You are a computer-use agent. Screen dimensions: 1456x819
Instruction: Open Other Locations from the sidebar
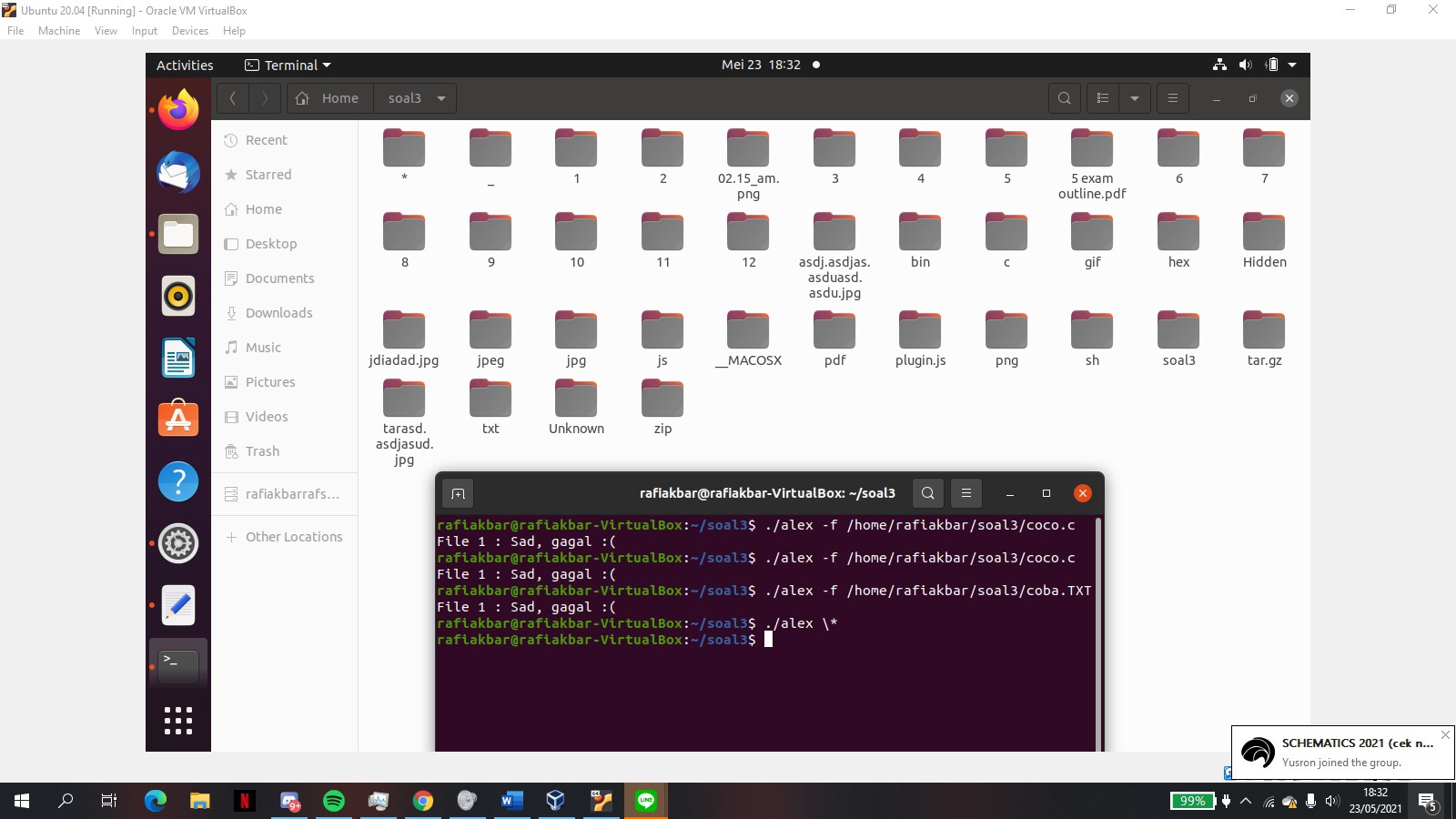point(292,537)
